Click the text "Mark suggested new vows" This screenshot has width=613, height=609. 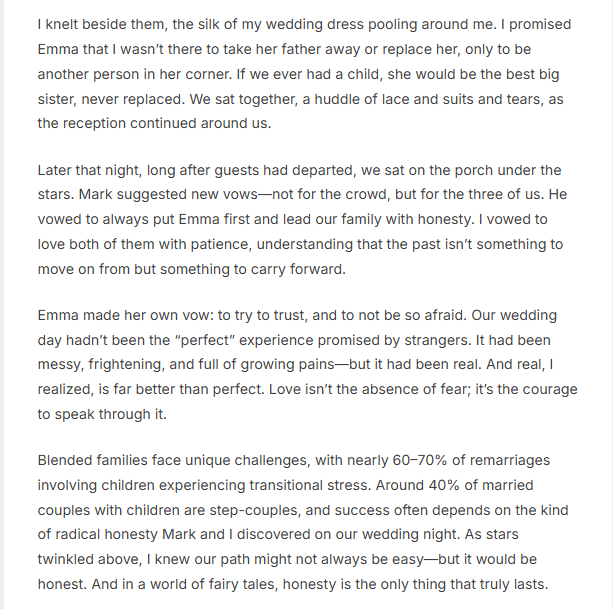[x=177, y=195]
